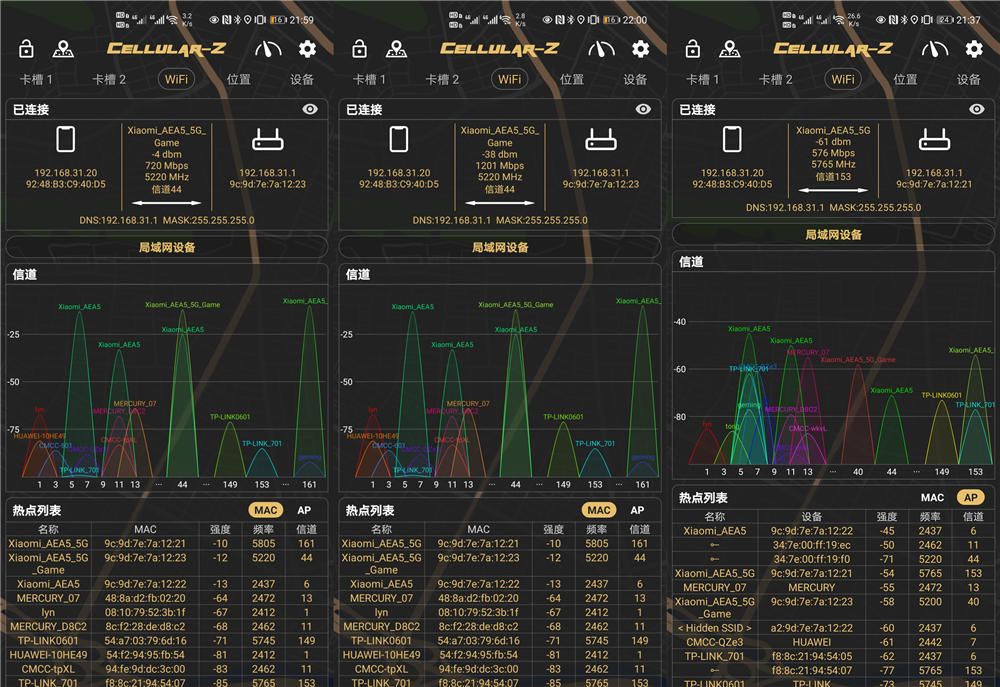Select MERCURY_D8C2 row in the 21:59 hotspot list
1000x687 pixels.
click(x=167, y=626)
